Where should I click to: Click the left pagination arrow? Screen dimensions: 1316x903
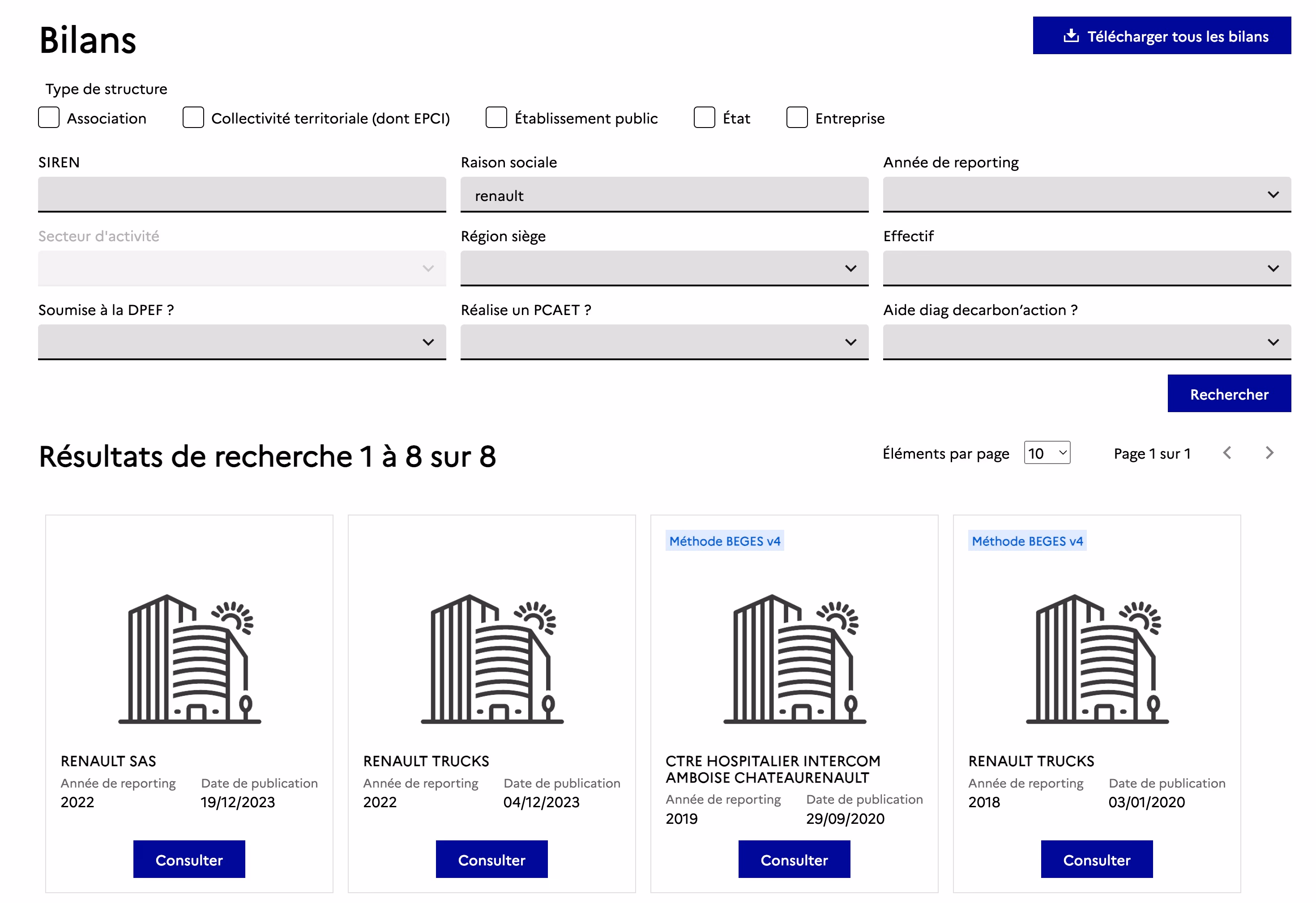(x=1227, y=453)
